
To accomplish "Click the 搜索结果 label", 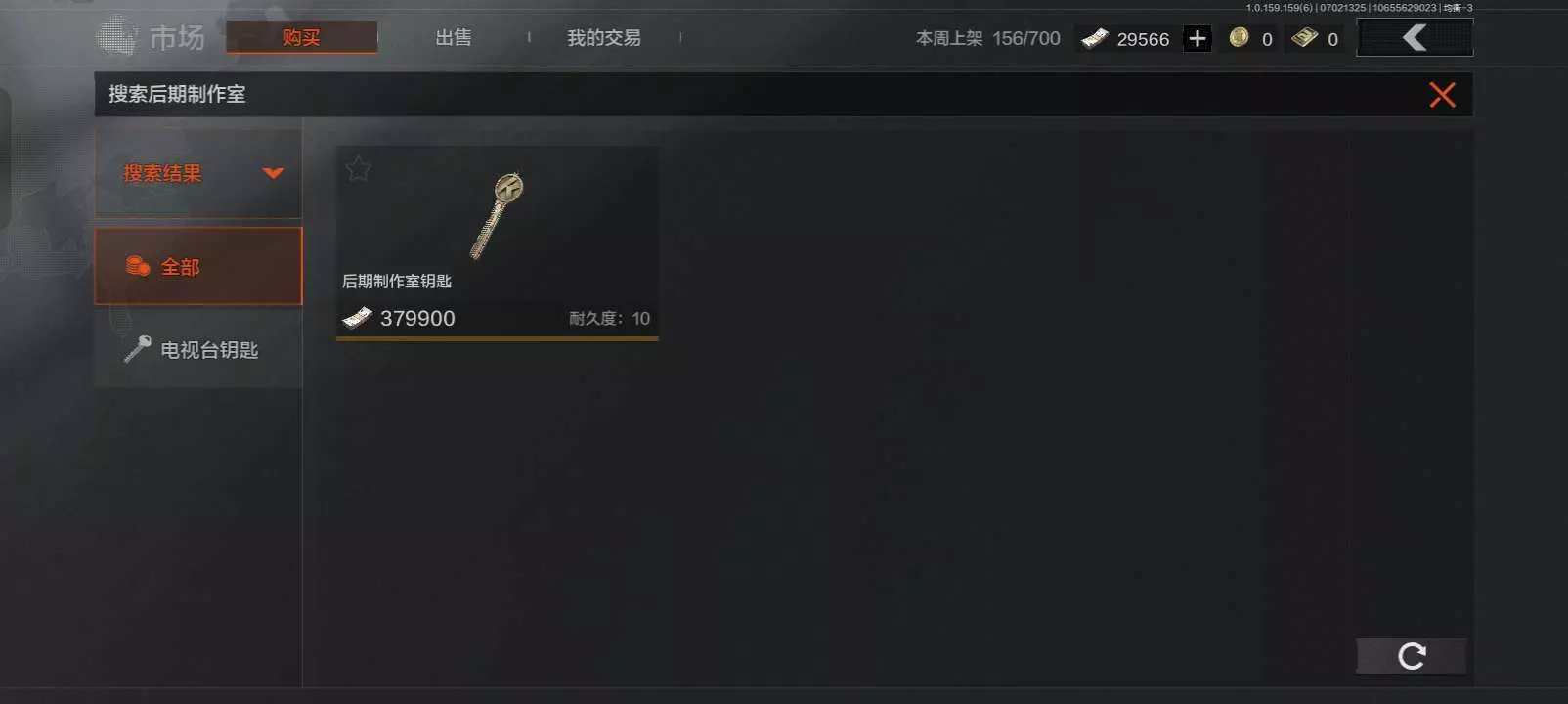I will pyautogui.click(x=162, y=173).
